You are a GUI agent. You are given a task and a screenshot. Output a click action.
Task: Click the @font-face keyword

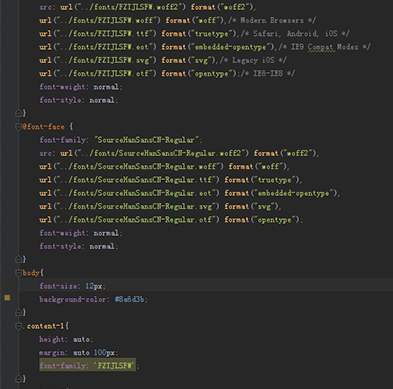pyautogui.click(x=43, y=127)
